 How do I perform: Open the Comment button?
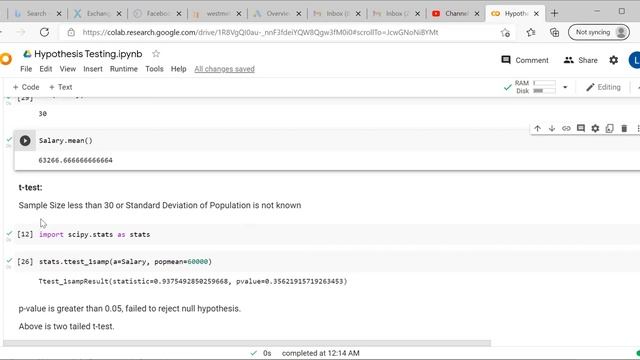coord(525,60)
